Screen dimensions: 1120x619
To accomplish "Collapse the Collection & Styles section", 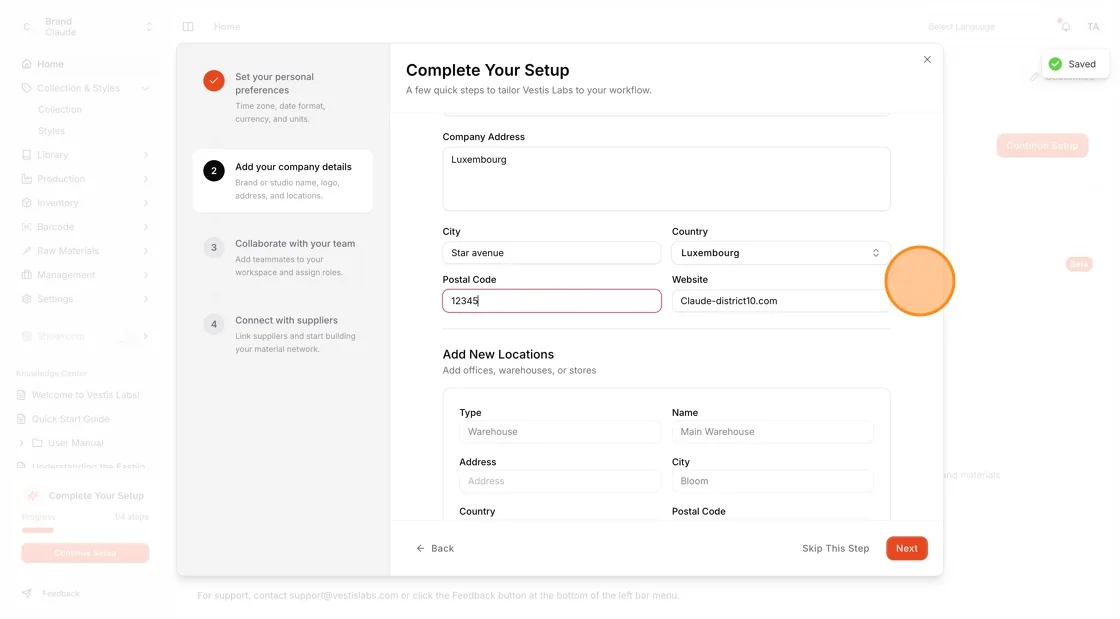I will pos(145,89).
